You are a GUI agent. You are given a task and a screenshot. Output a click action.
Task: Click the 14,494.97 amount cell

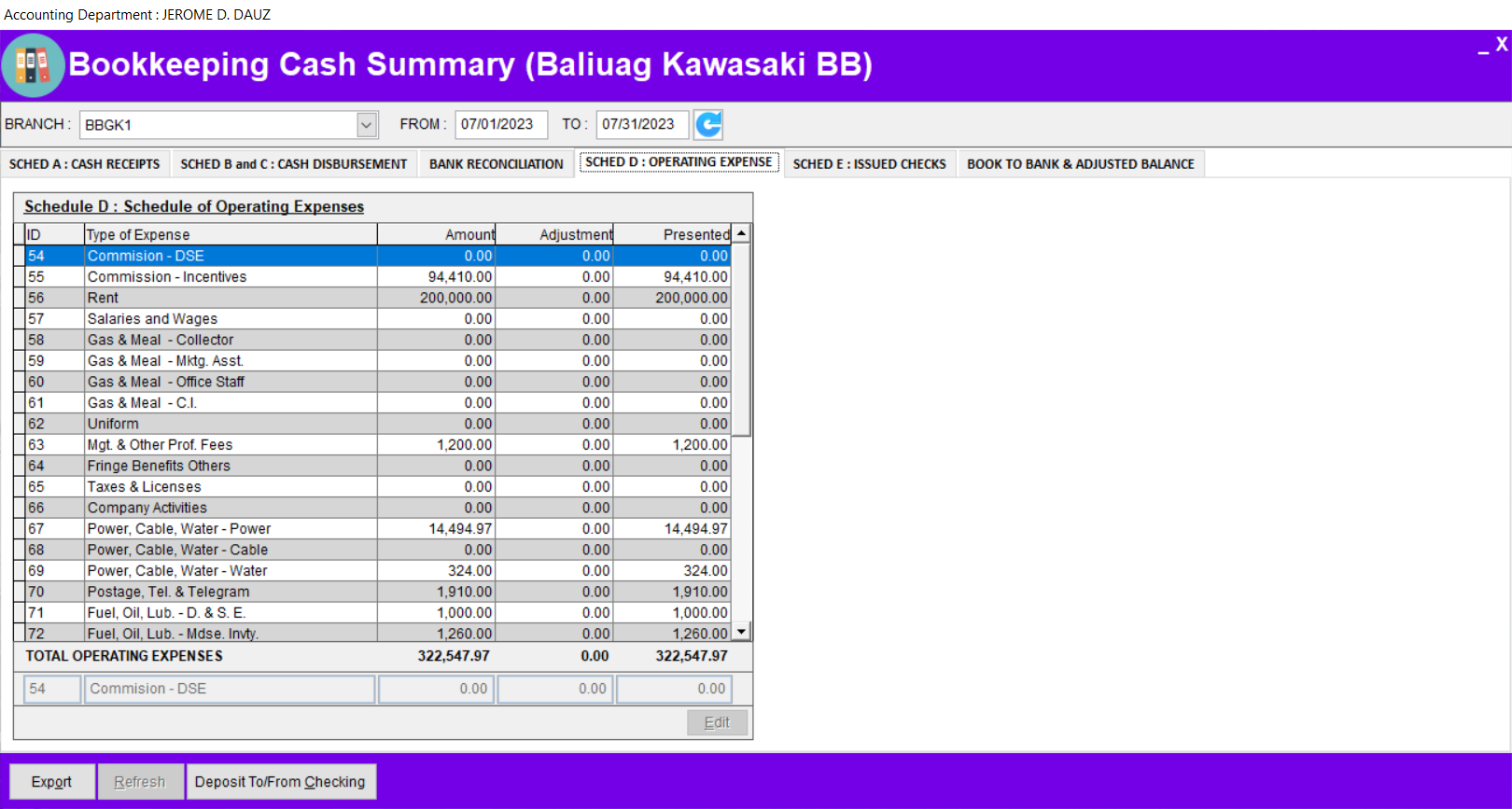[x=436, y=529]
